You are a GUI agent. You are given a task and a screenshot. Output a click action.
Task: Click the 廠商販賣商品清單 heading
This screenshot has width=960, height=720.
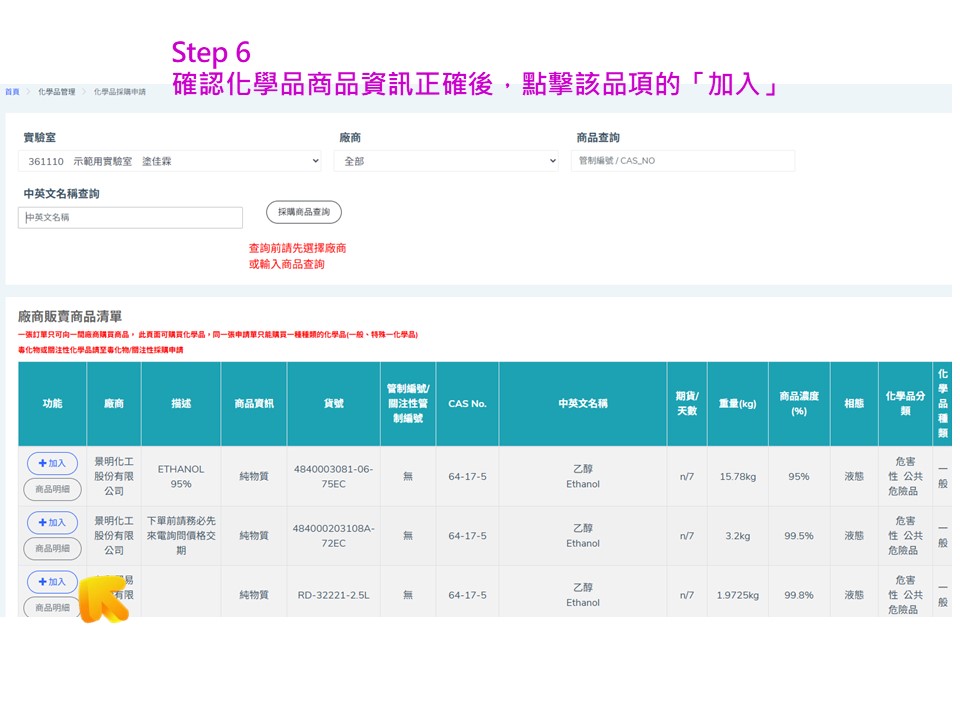[x=70, y=317]
